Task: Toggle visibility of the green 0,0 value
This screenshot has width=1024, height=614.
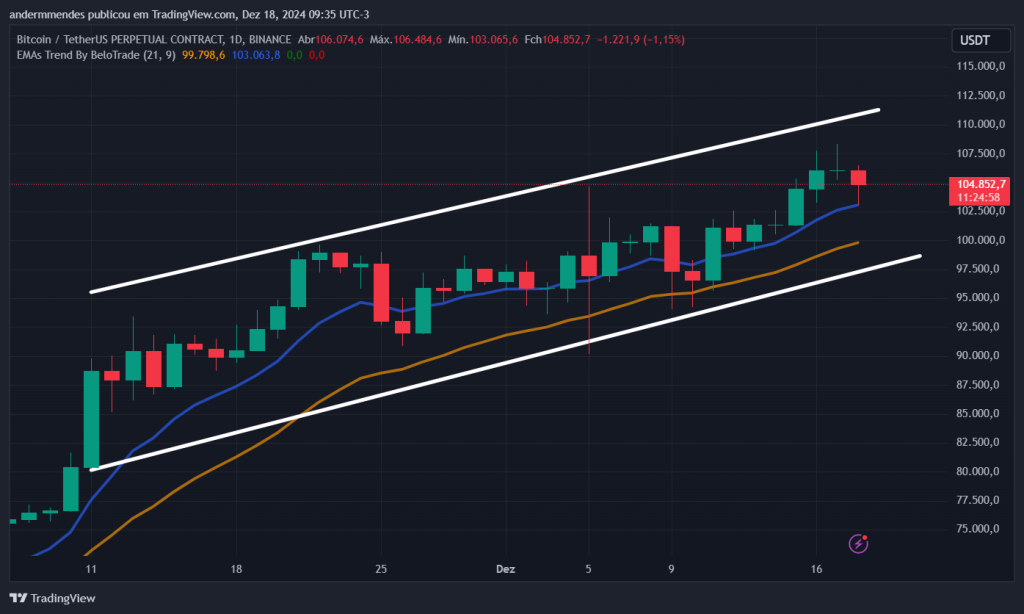Action: (x=294, y=56)
